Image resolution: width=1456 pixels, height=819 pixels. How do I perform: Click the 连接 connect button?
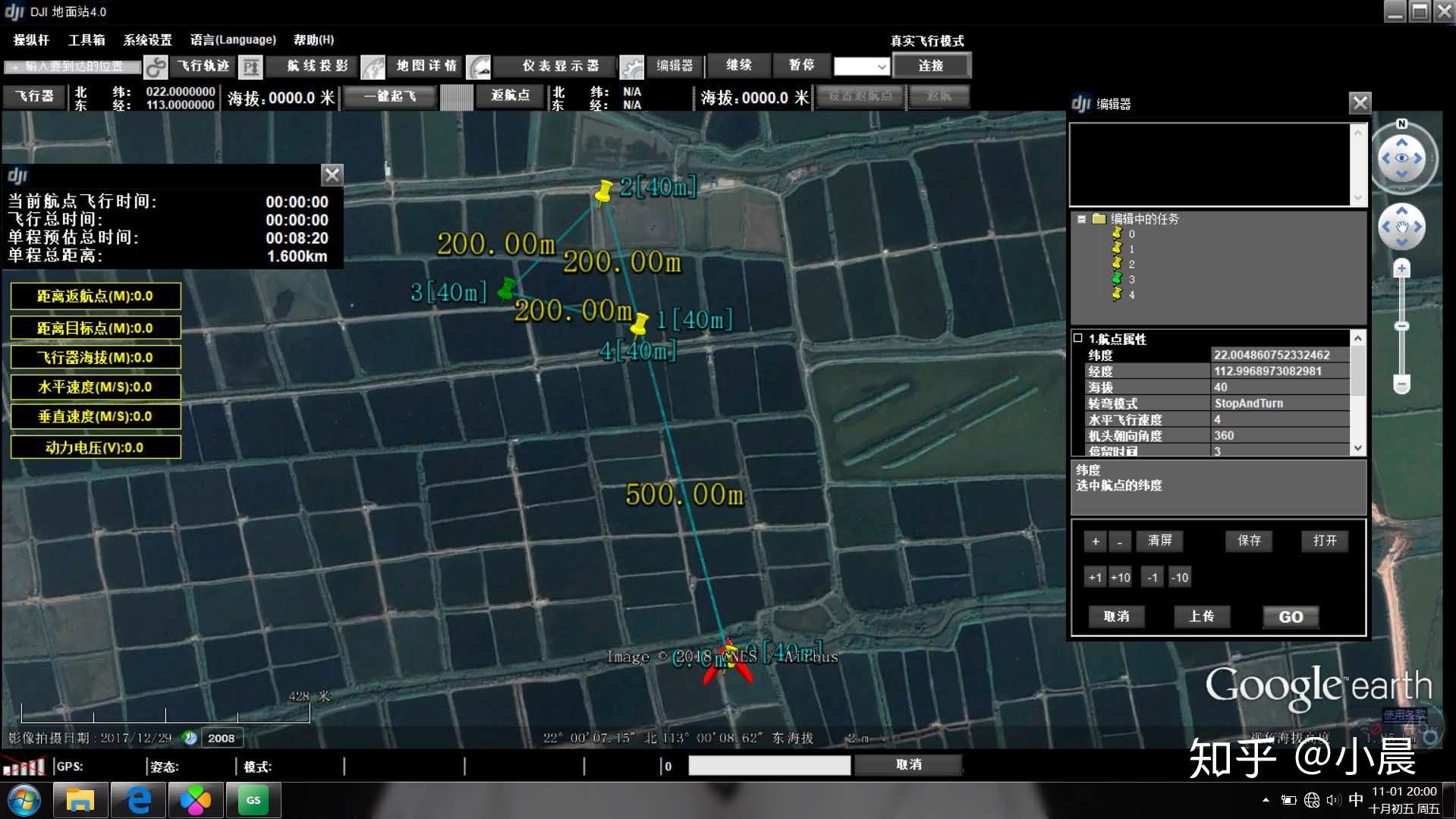pyautogui.click(x=932, y=66)
